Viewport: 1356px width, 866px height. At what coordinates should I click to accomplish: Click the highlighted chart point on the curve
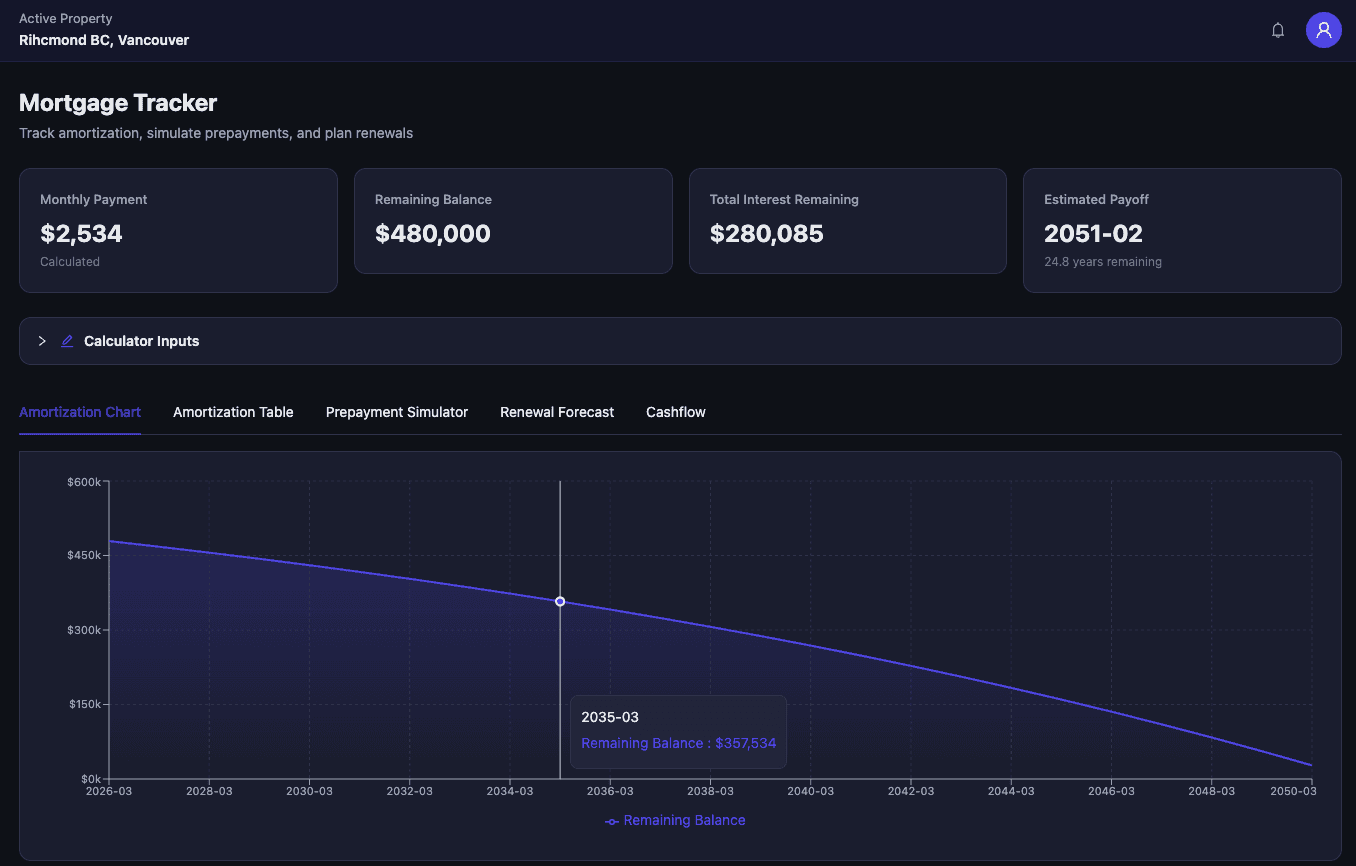560,602
